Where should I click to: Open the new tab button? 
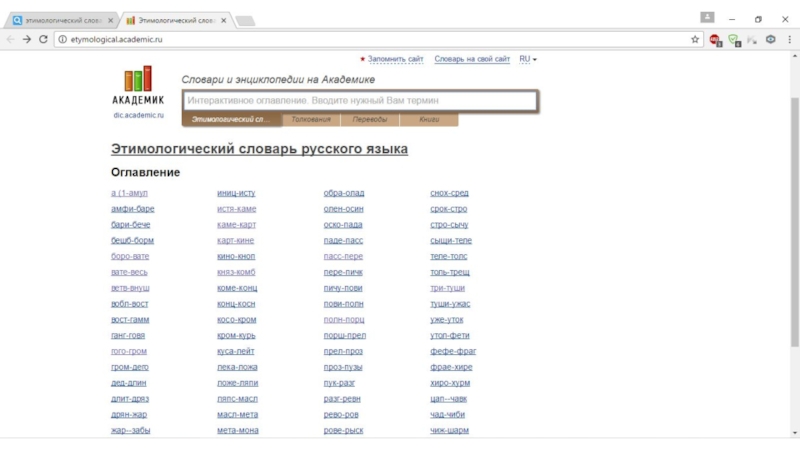pos(245,20)
